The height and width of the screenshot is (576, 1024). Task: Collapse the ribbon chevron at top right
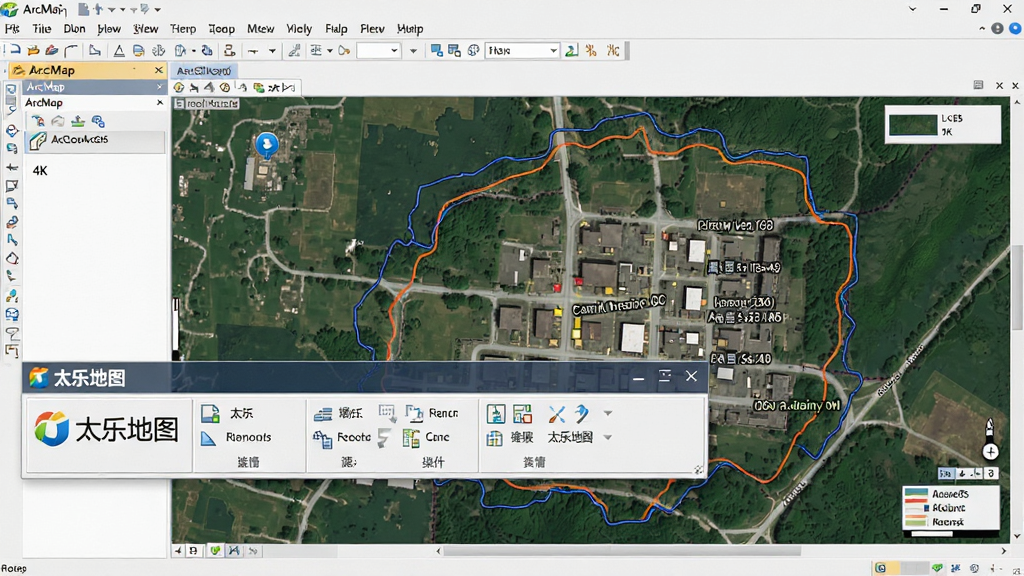[x=982, y=29]
